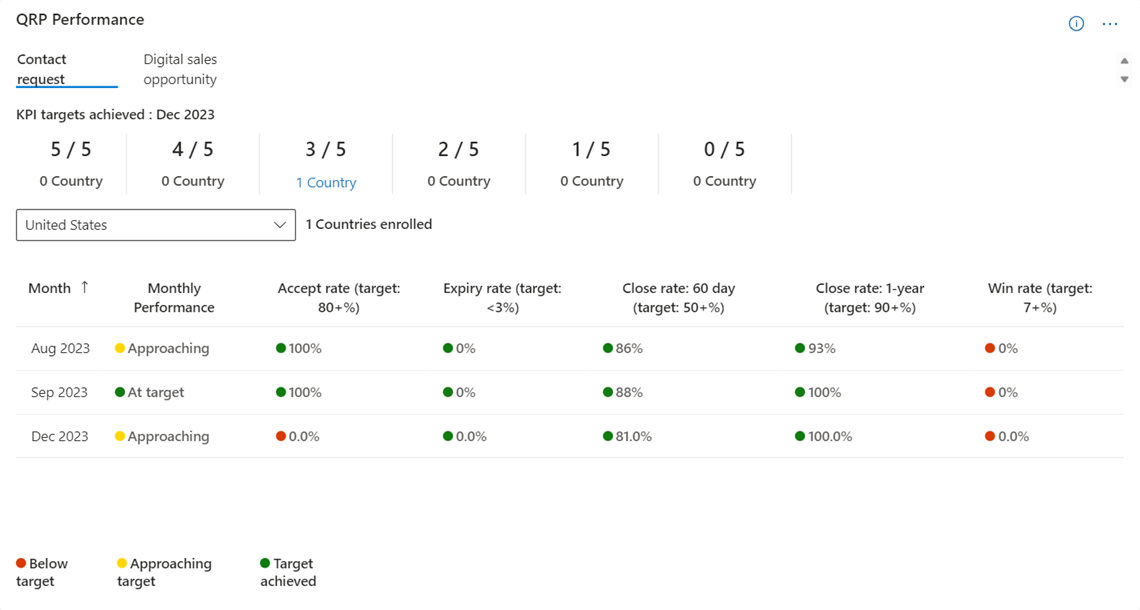Click the Target achieved legend green swatch
Image resolution: width=1140 pixels, height=610 pixels.
[x=265, y=563]
